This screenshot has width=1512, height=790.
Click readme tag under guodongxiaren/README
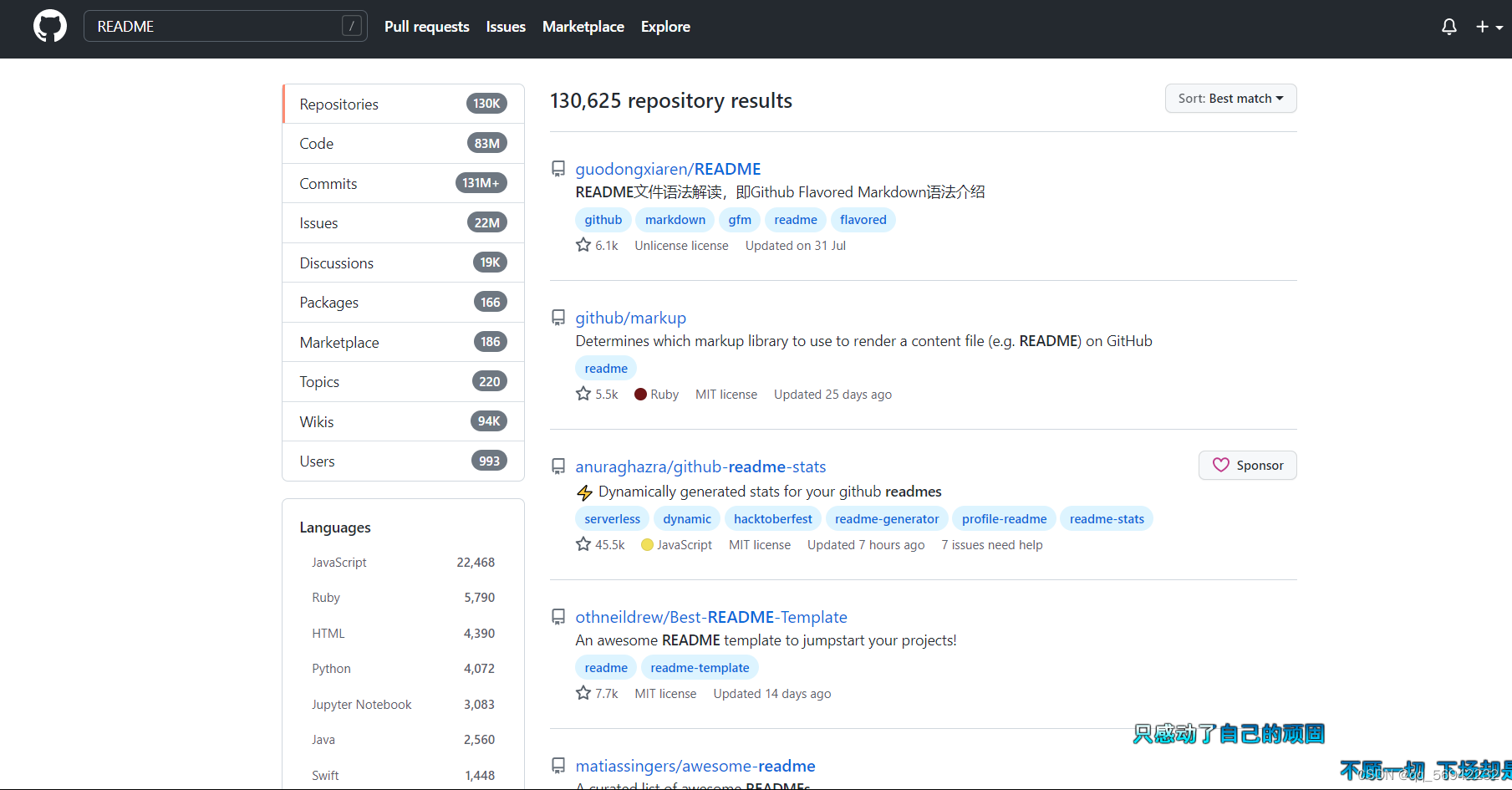click(x=796, y=220)
